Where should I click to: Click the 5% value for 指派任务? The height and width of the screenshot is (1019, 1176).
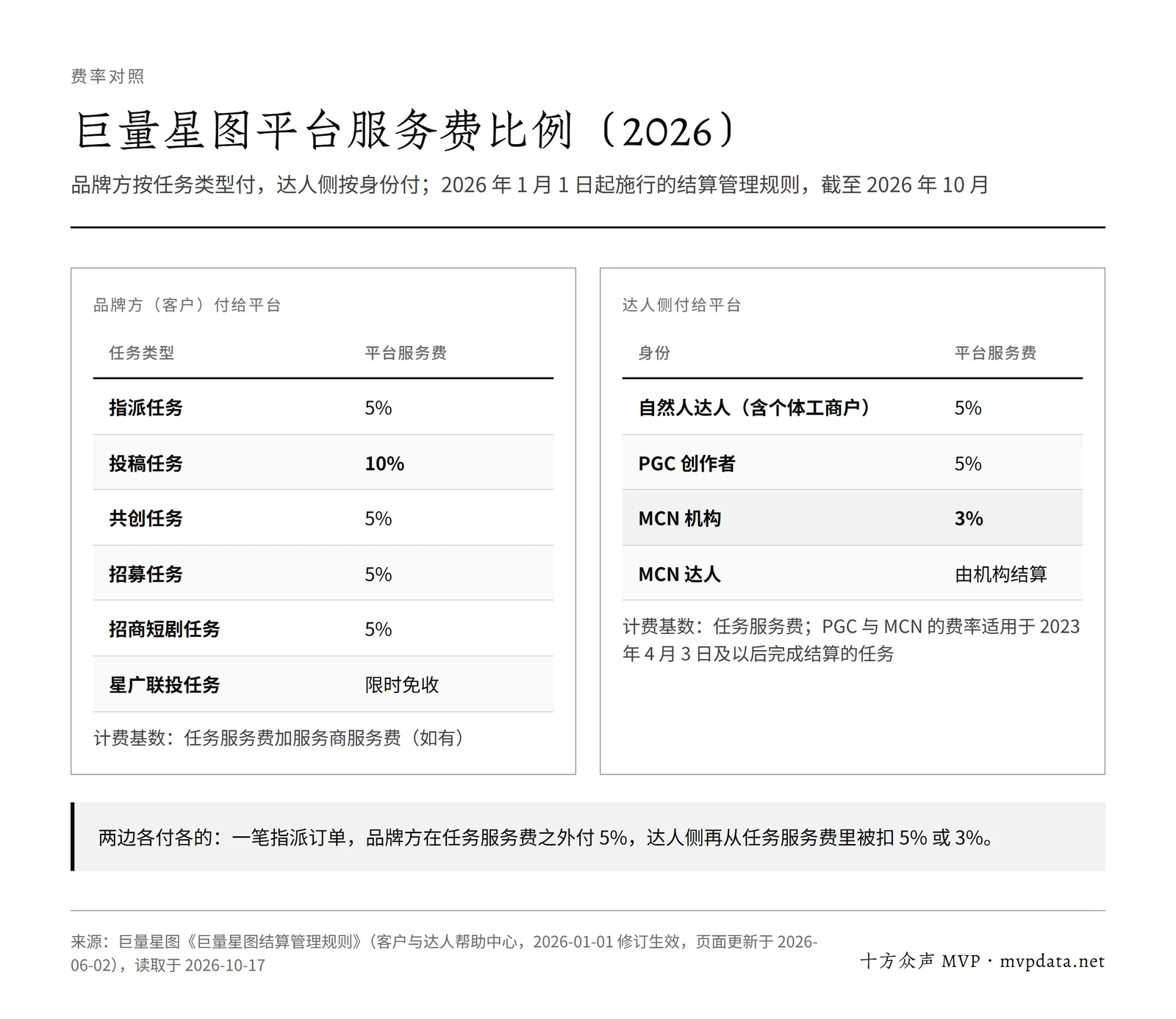point(379,408)
